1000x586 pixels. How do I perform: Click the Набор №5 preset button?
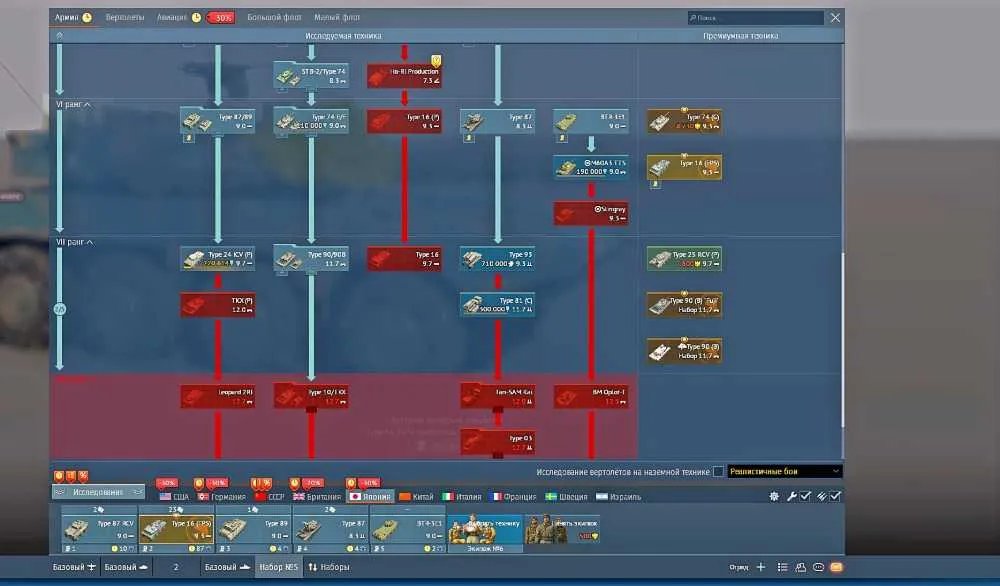(278, 567)
